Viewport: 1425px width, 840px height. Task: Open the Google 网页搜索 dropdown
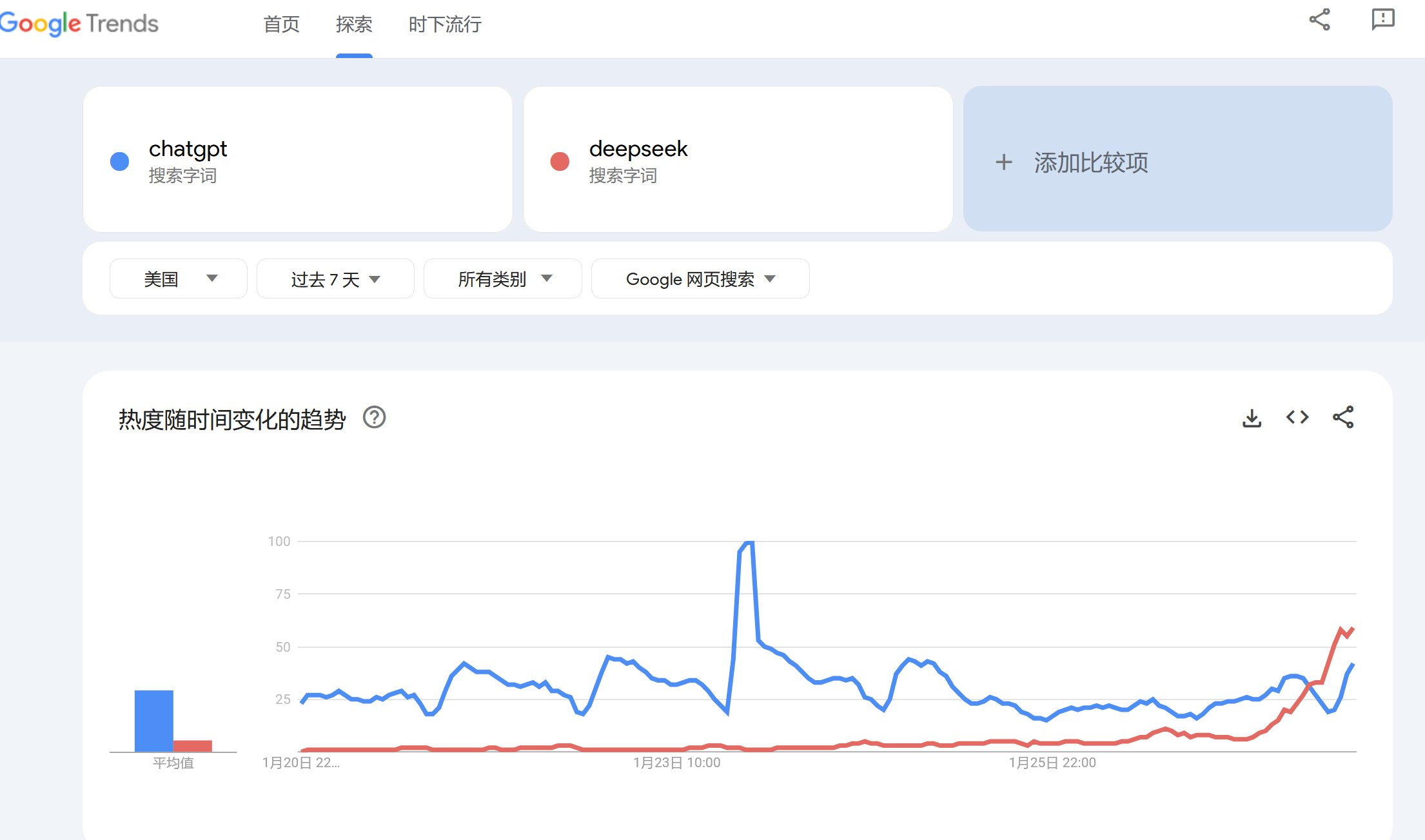pyautogui.click(x=700, y=278)
